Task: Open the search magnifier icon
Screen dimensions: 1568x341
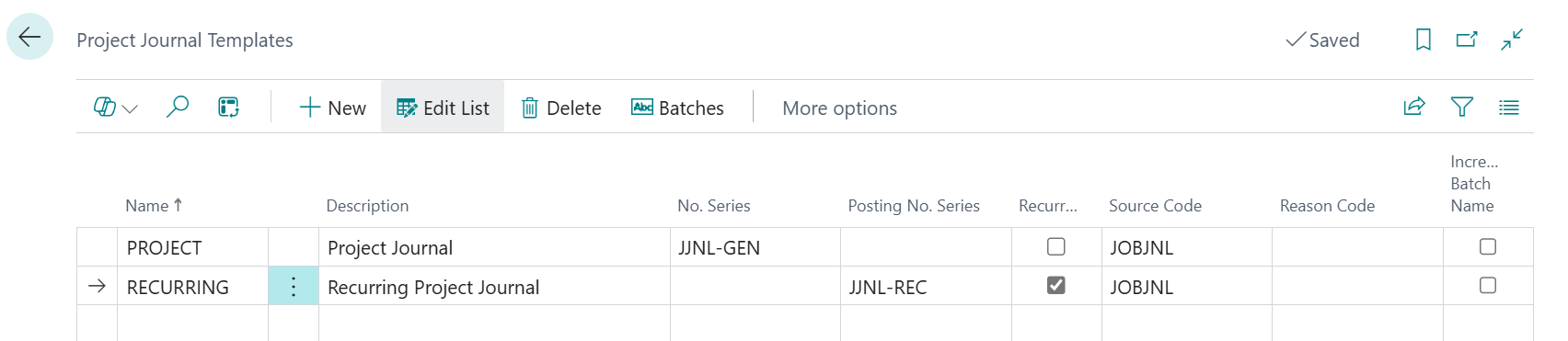Action: (x=178, y=108)
